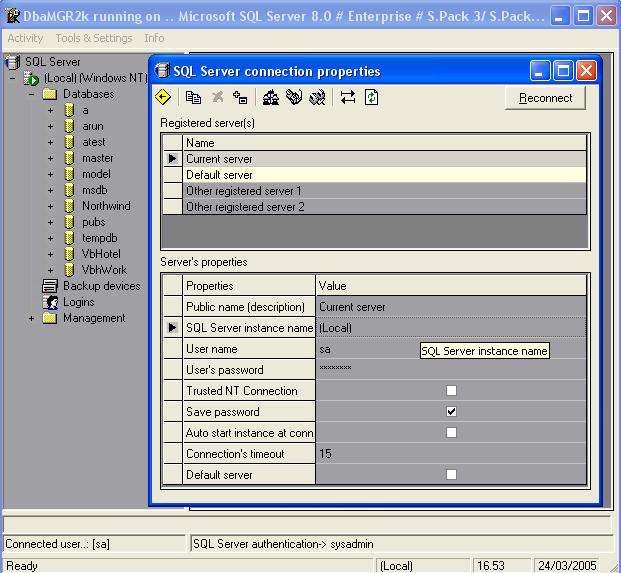Expand the Management folder node
621x573 pixels.
pos(32,318)
